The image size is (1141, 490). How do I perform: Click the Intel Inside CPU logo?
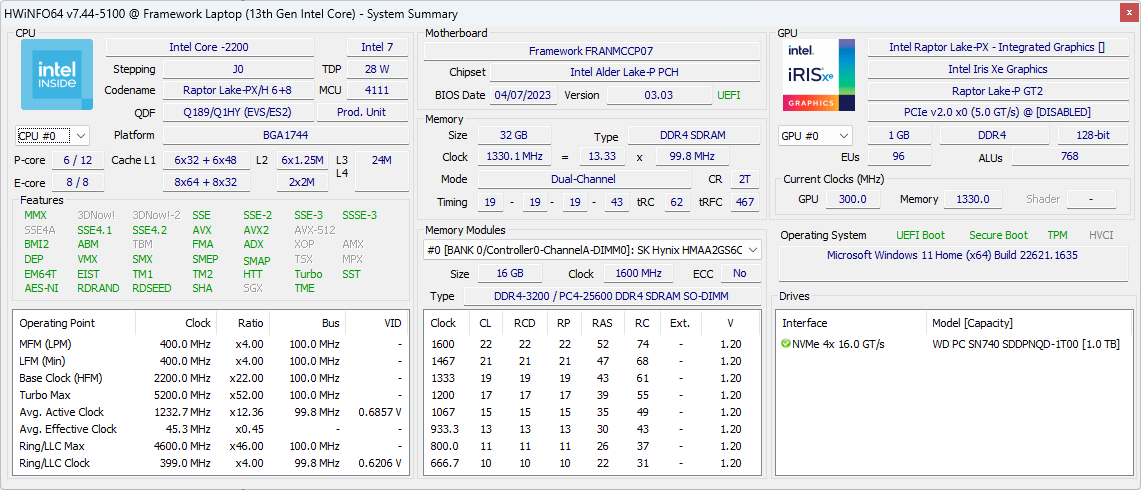click(57, 75)
